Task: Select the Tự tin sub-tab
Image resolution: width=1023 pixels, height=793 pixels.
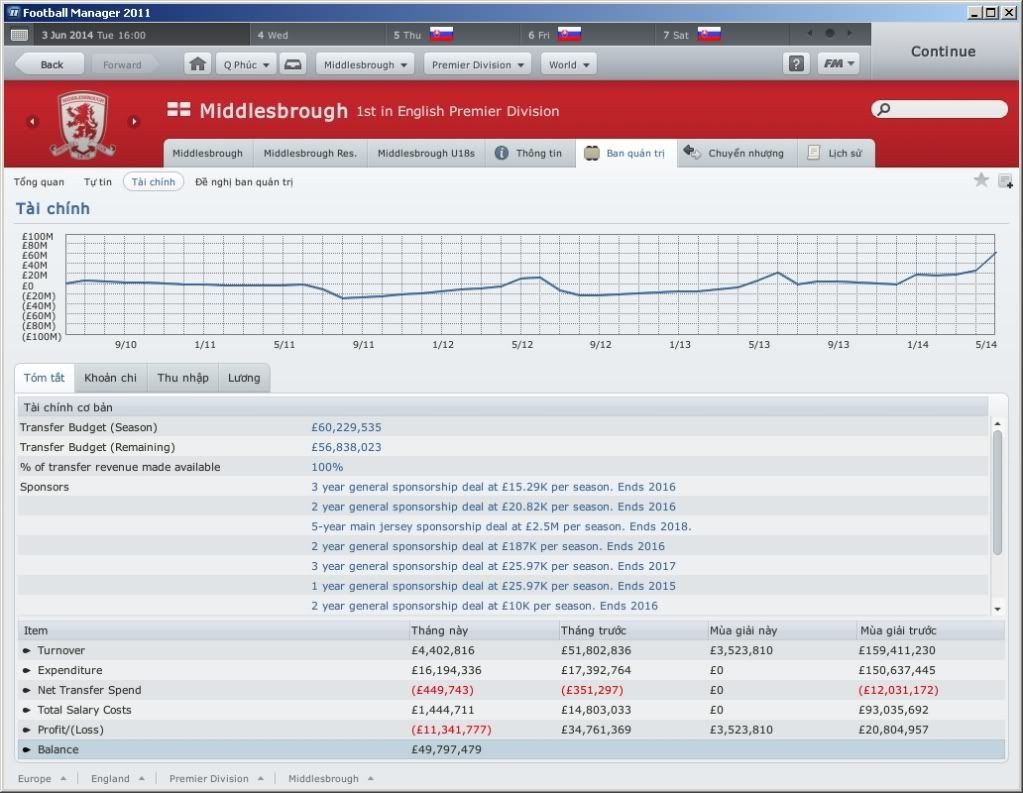Action: click(x=97, y=182)
